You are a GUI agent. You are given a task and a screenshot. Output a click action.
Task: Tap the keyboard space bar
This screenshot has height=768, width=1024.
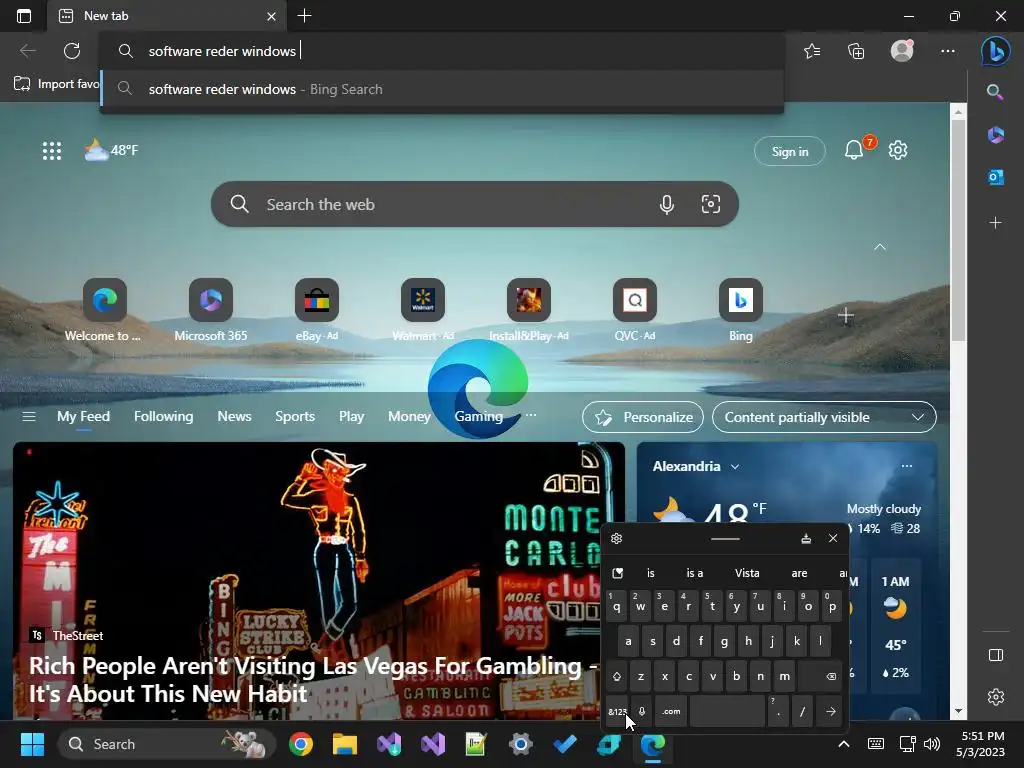point(727,711)
